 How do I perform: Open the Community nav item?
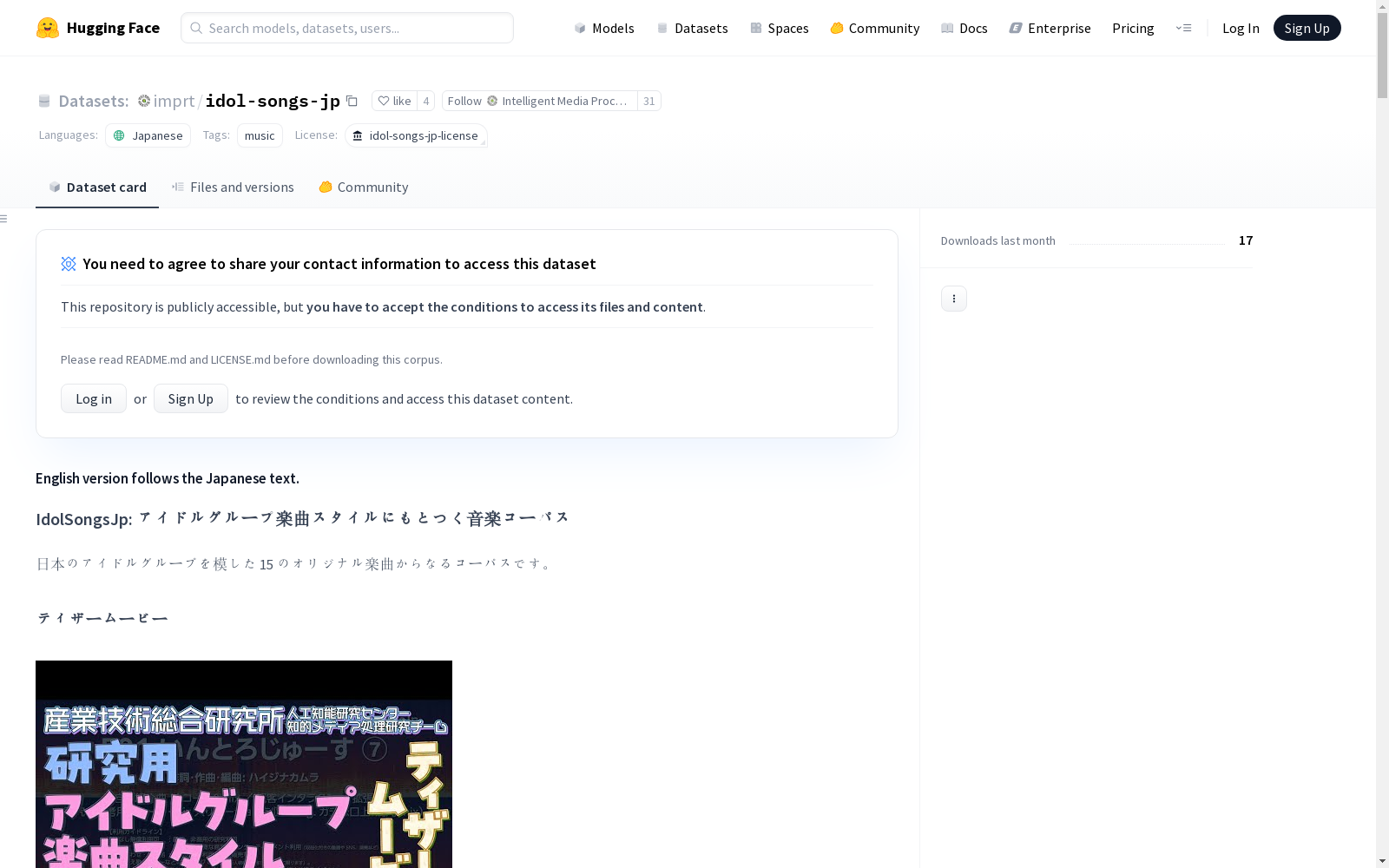click(x=874, y=28)
